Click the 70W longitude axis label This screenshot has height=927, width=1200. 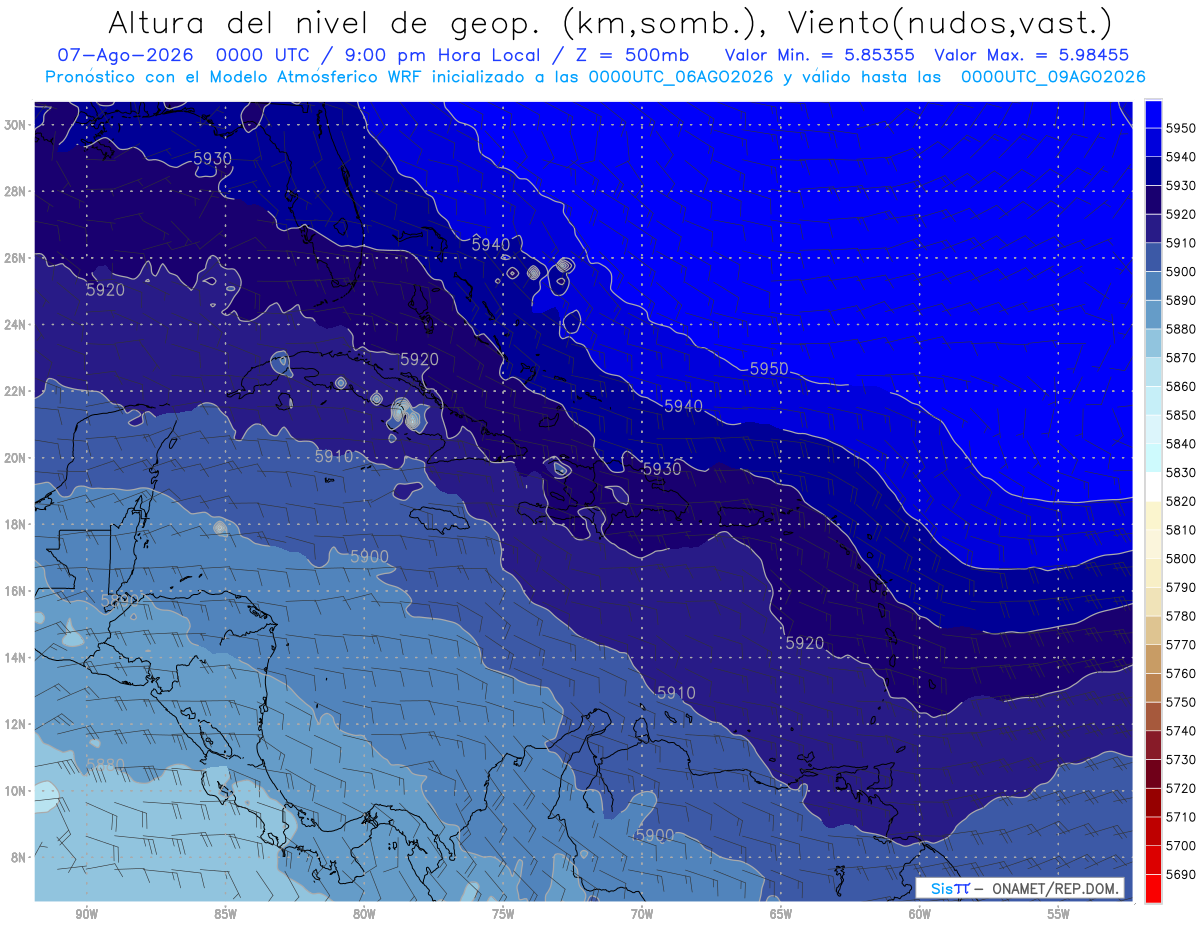click(x=642, y=914)
